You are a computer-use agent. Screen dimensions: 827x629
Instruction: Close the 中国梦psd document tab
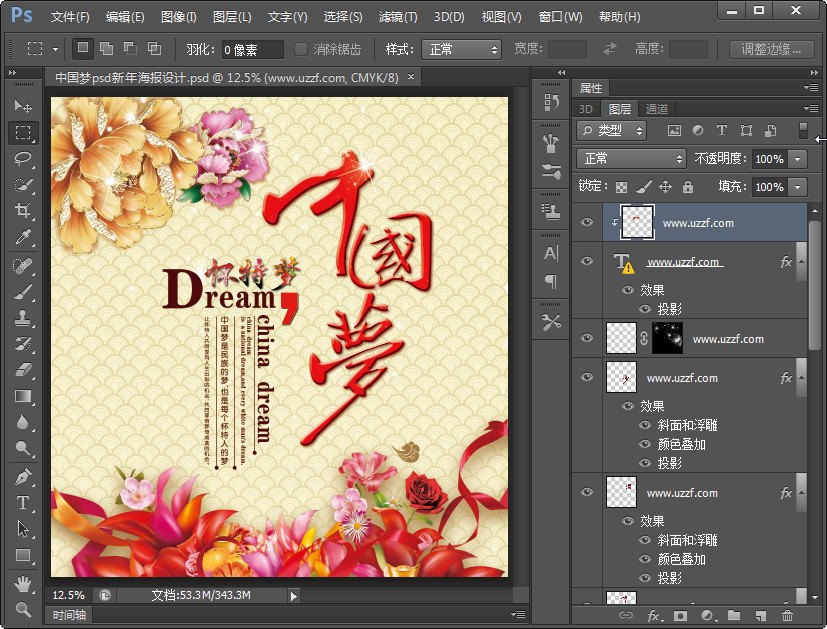tap(409, 77)
